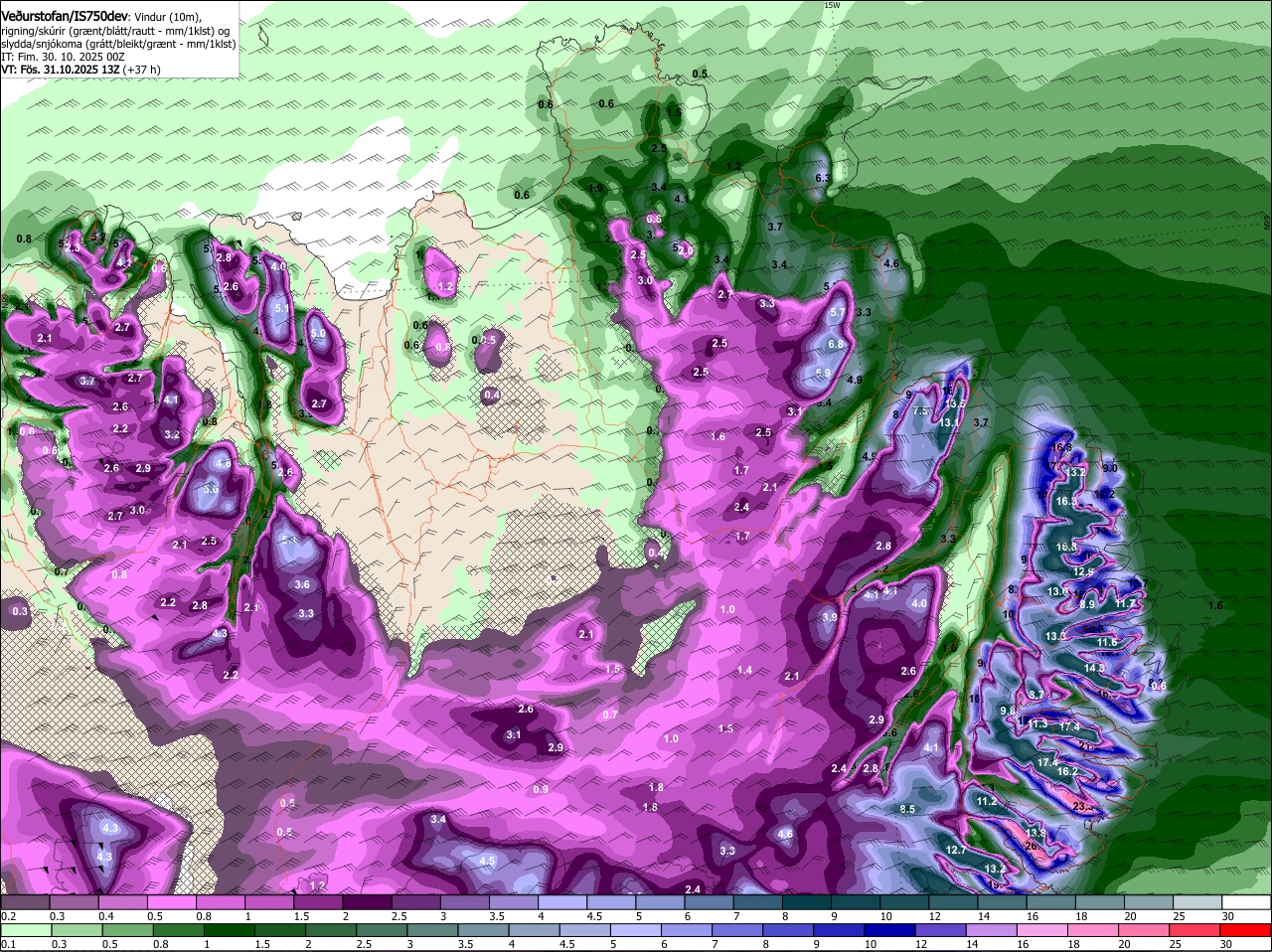Click the 13.1 value on the map
Image resolution: width=1272 pixels, height=952 pixels.
tap(949, 422)
